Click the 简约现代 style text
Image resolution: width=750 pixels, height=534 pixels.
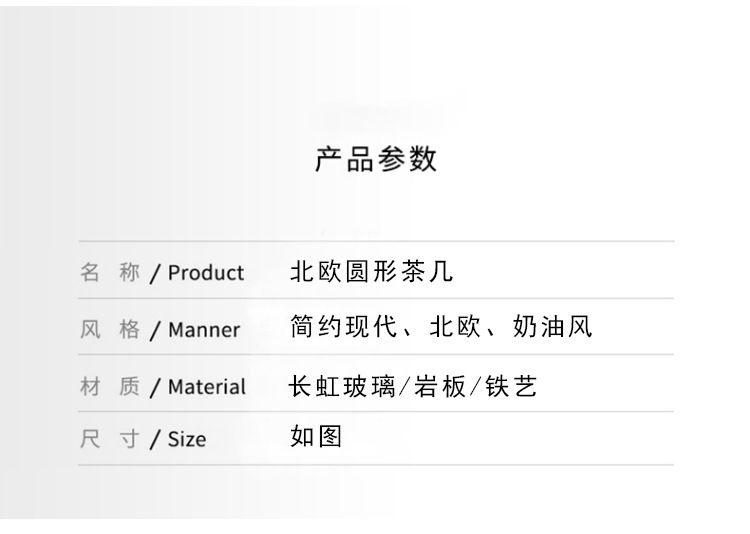tap(343, 327)
